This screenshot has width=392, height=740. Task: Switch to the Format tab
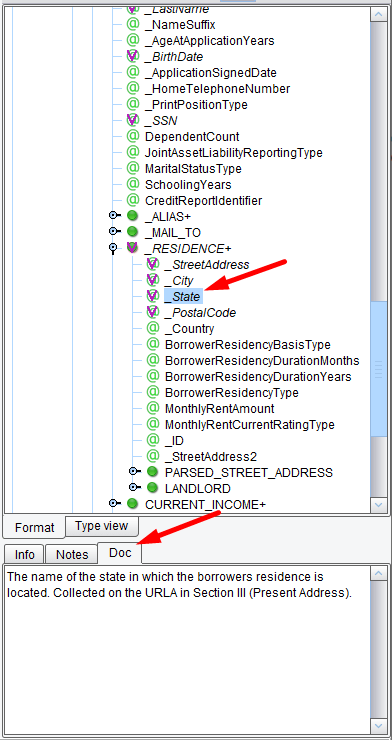34,527
